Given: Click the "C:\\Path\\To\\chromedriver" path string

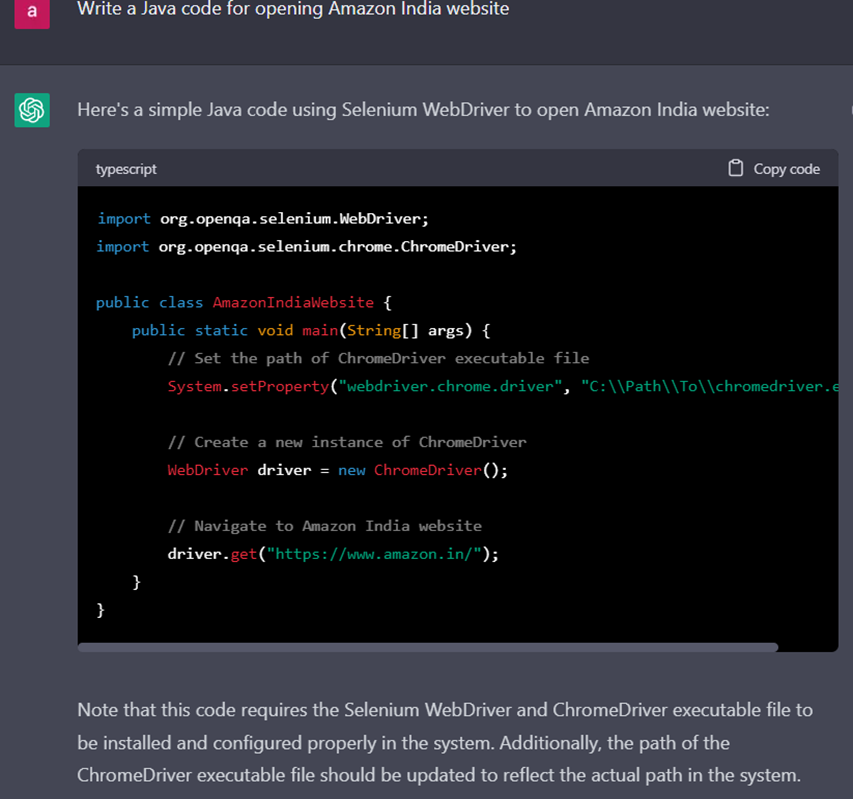Looking at the screenshot, I should 709,386.
